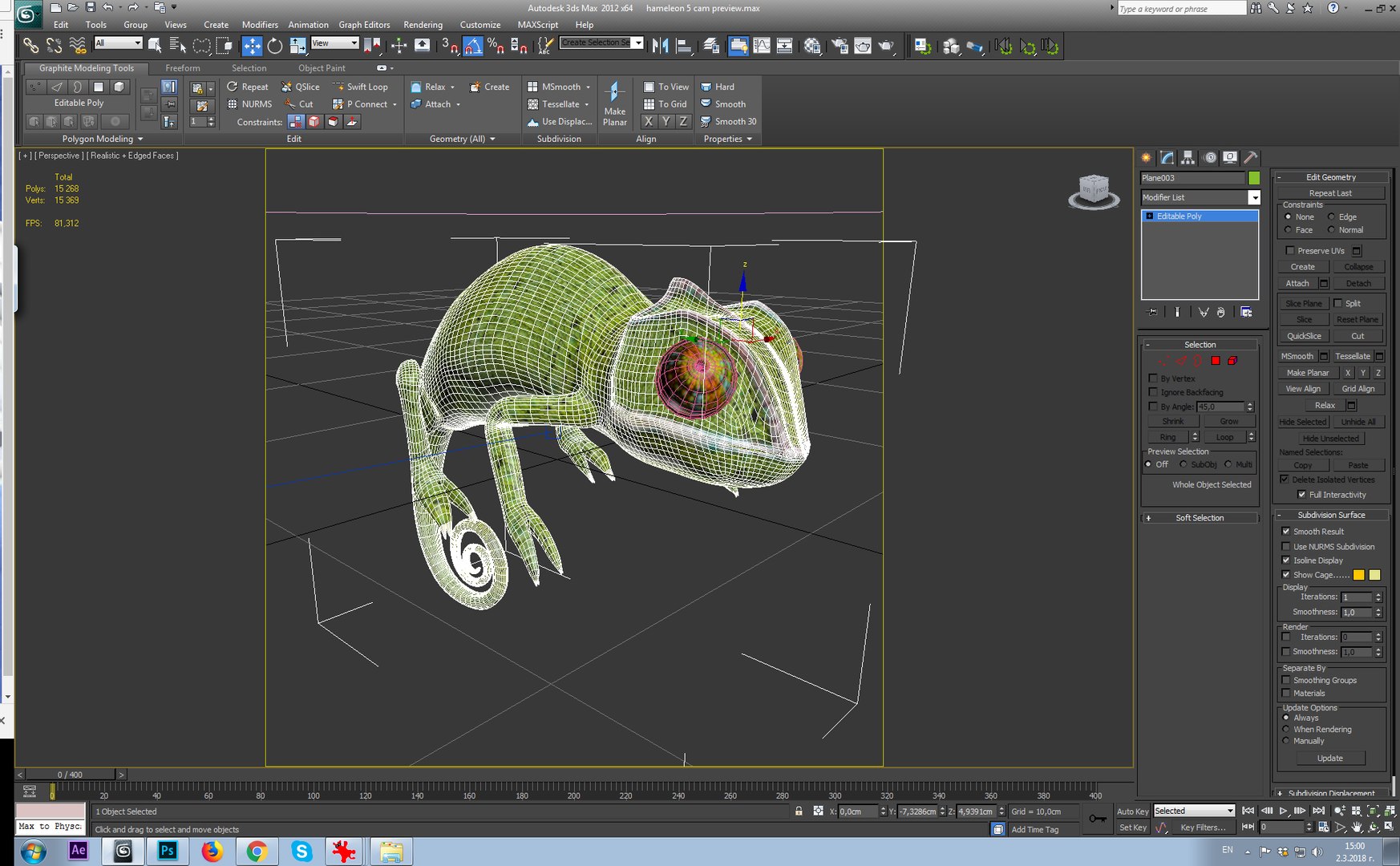1400x866 pixels.
Task: Enable the Preserve UVs checkbox
Action: [x=1289, y=251]
